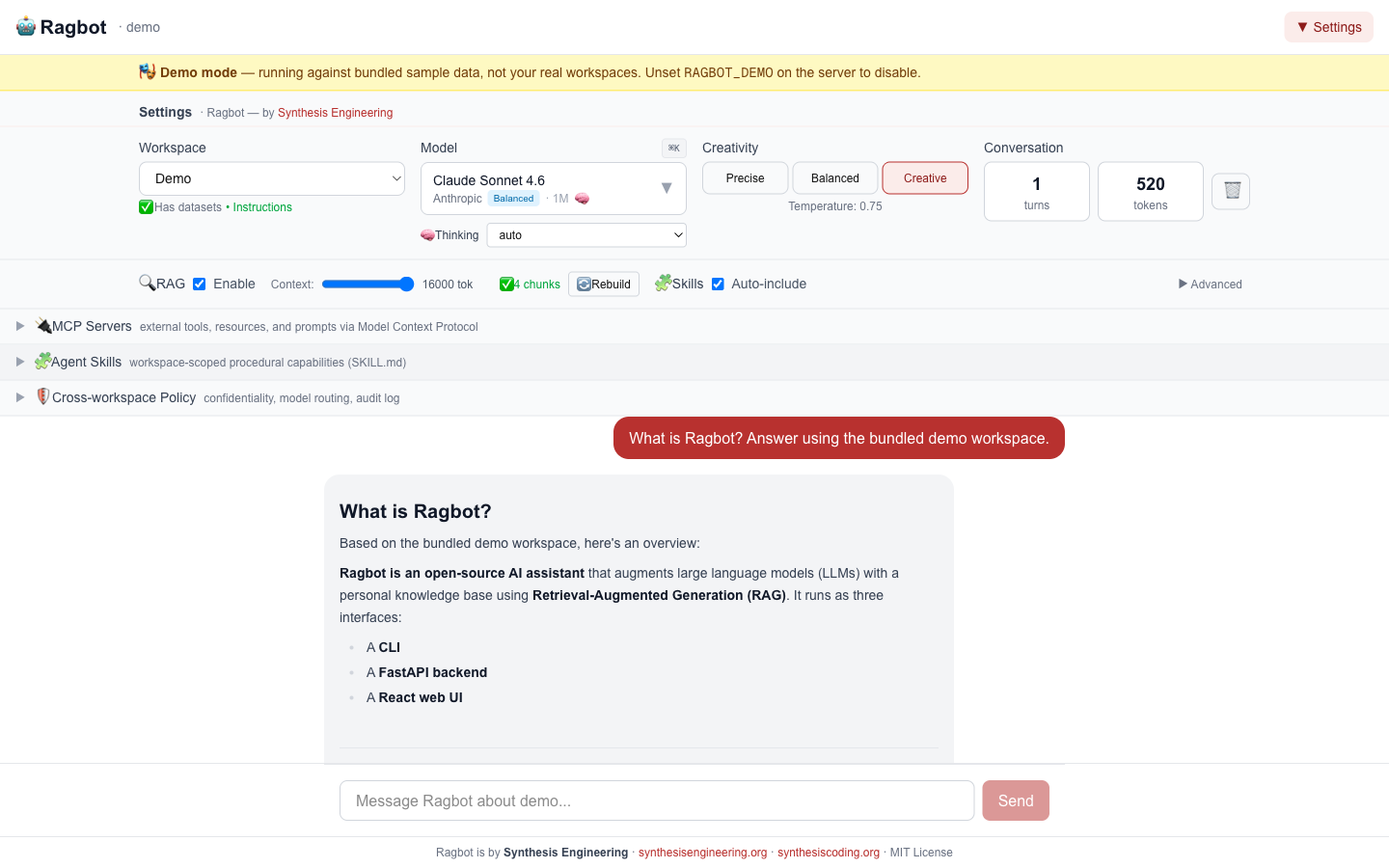Viewport: 1389px width, 868px height.
Task: Click the brain icon in Claude Sonnet model row
Action: [583, 199]
